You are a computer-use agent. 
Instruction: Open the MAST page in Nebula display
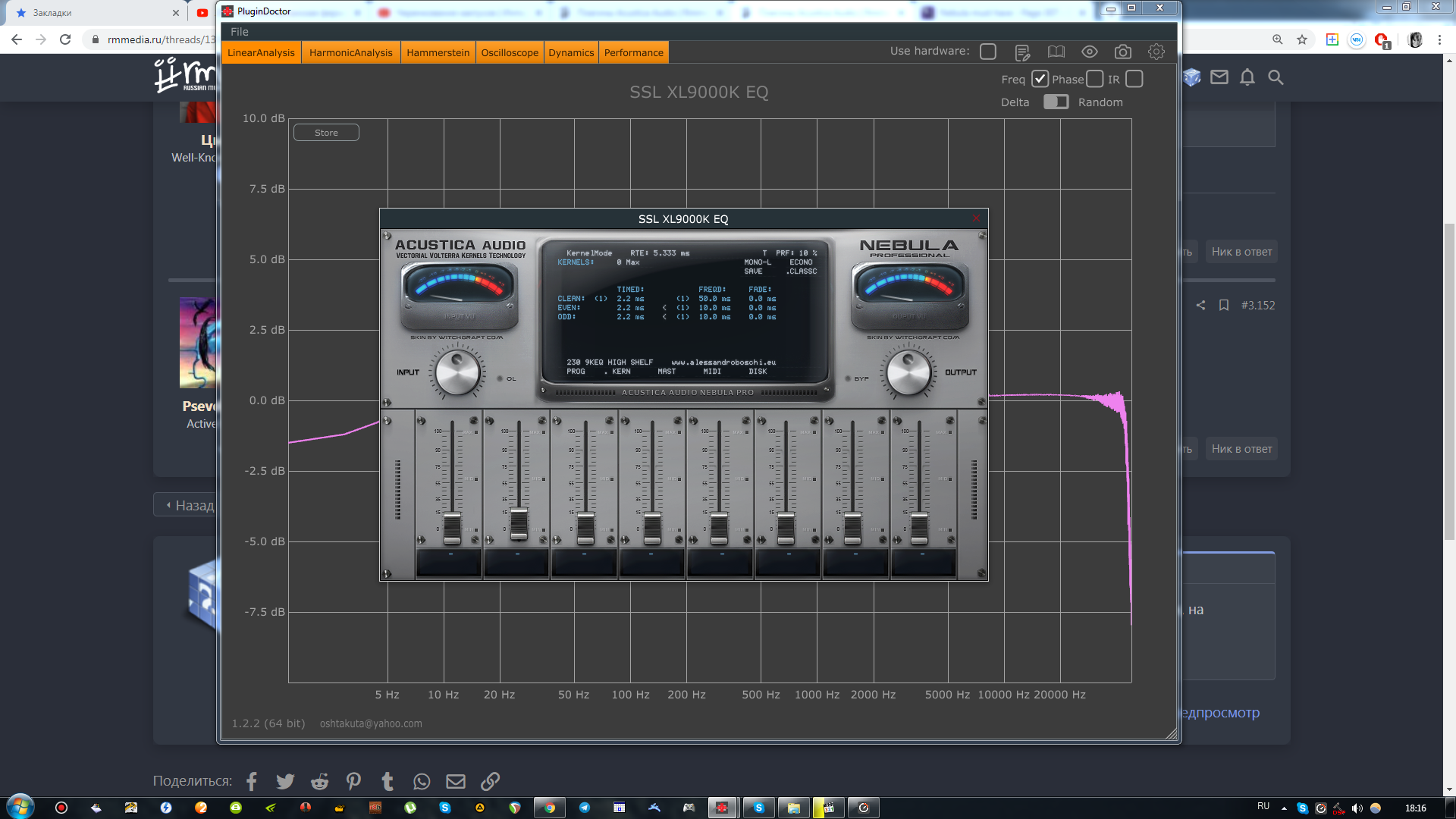(x=667, y=372)
